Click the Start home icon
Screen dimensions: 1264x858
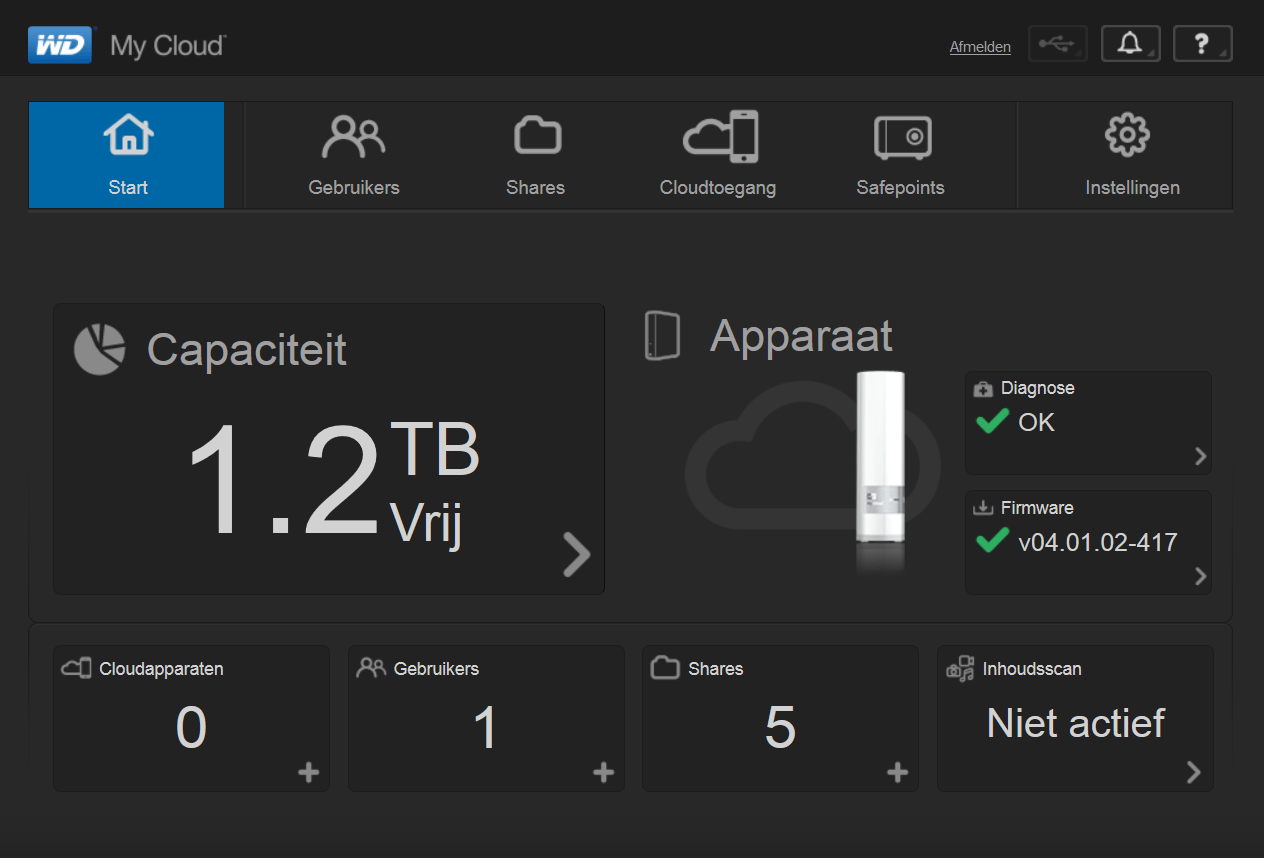click(126, 133)
